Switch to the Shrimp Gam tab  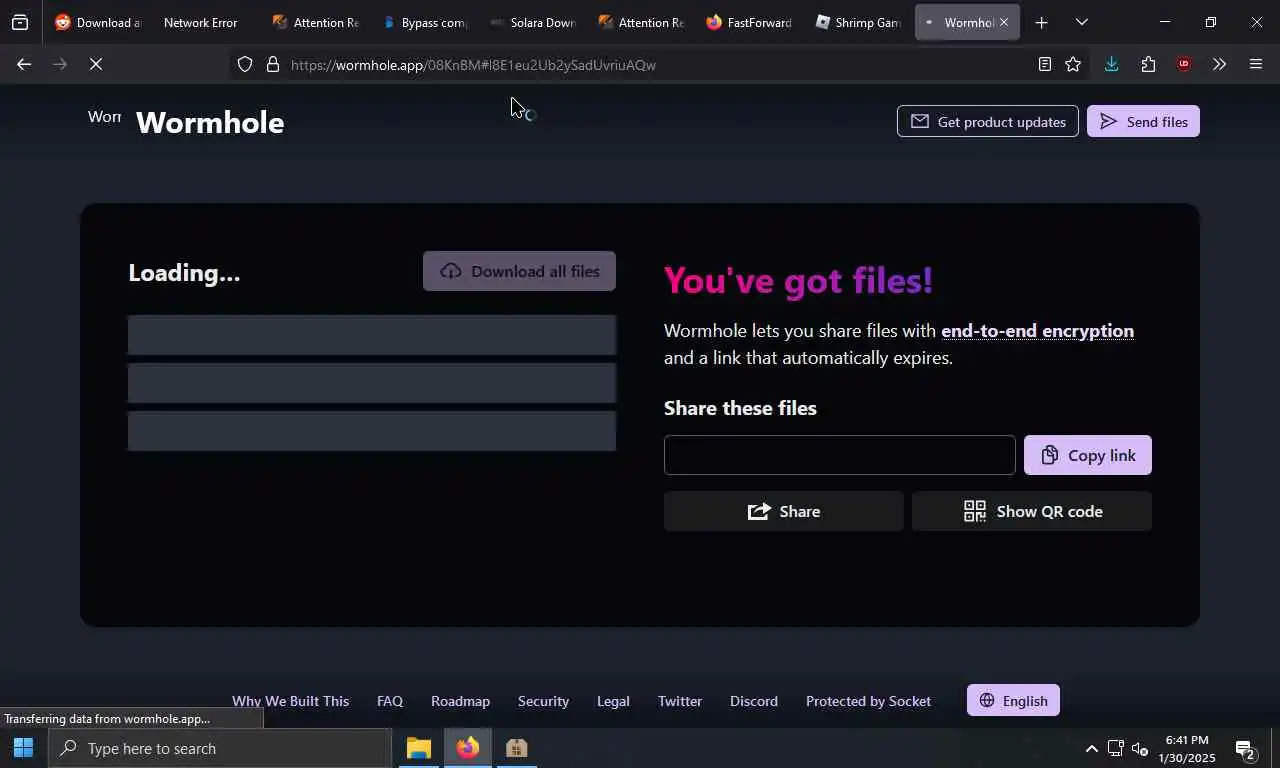point(858,22)
